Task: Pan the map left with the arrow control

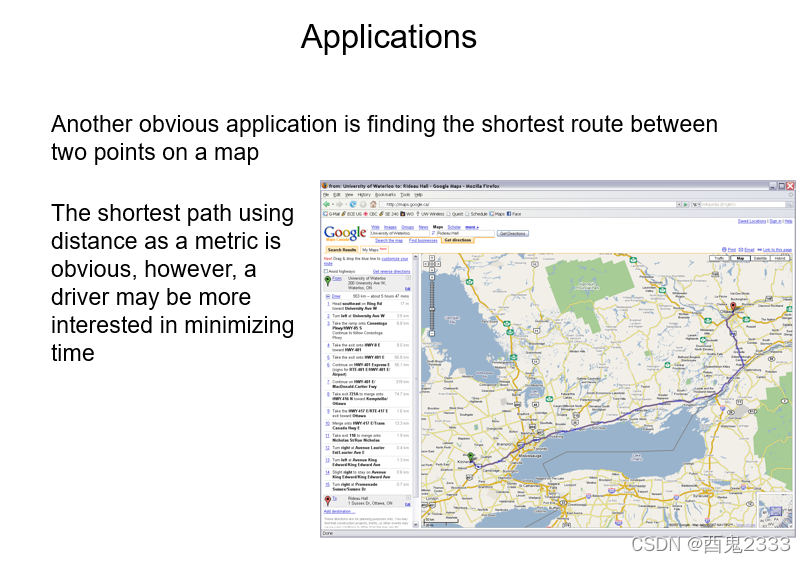Action: pyautogui.click(x=426, y=264)
